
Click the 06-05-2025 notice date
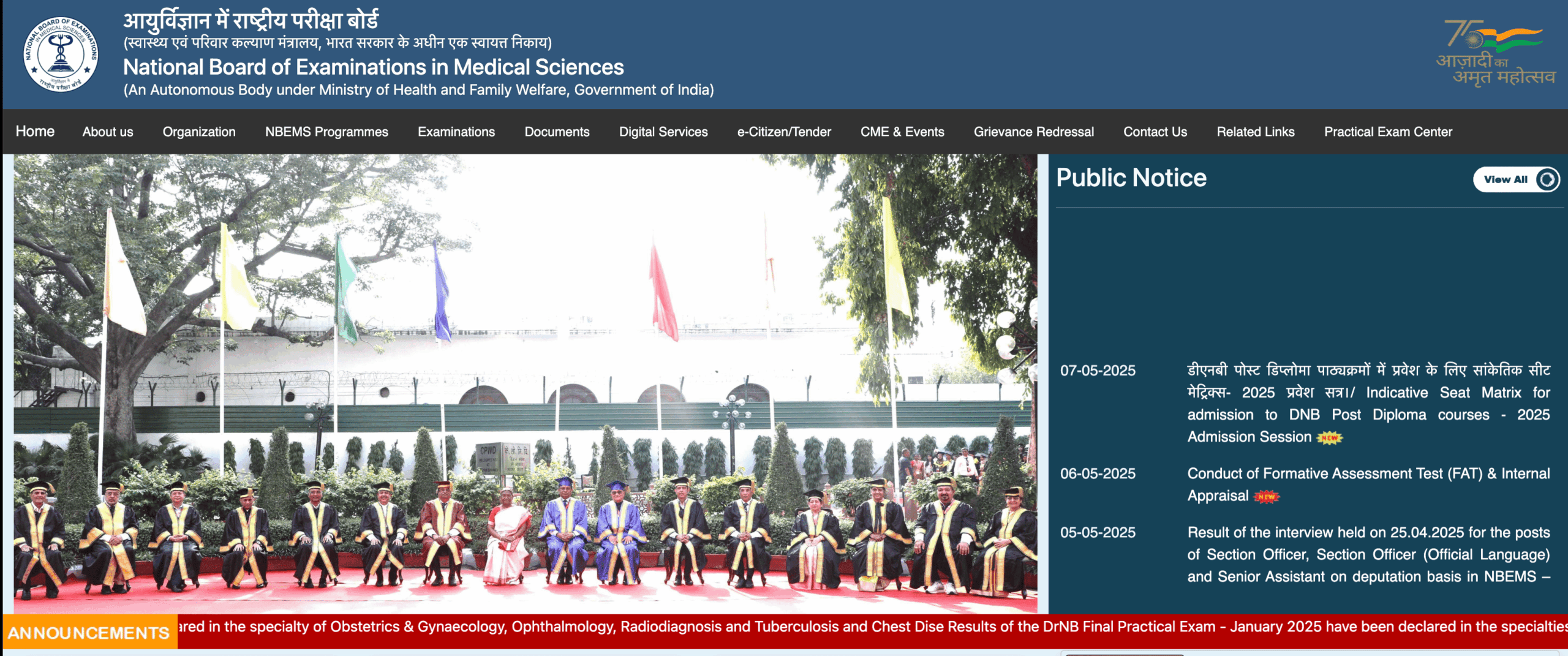click(x=1098, y=473)
